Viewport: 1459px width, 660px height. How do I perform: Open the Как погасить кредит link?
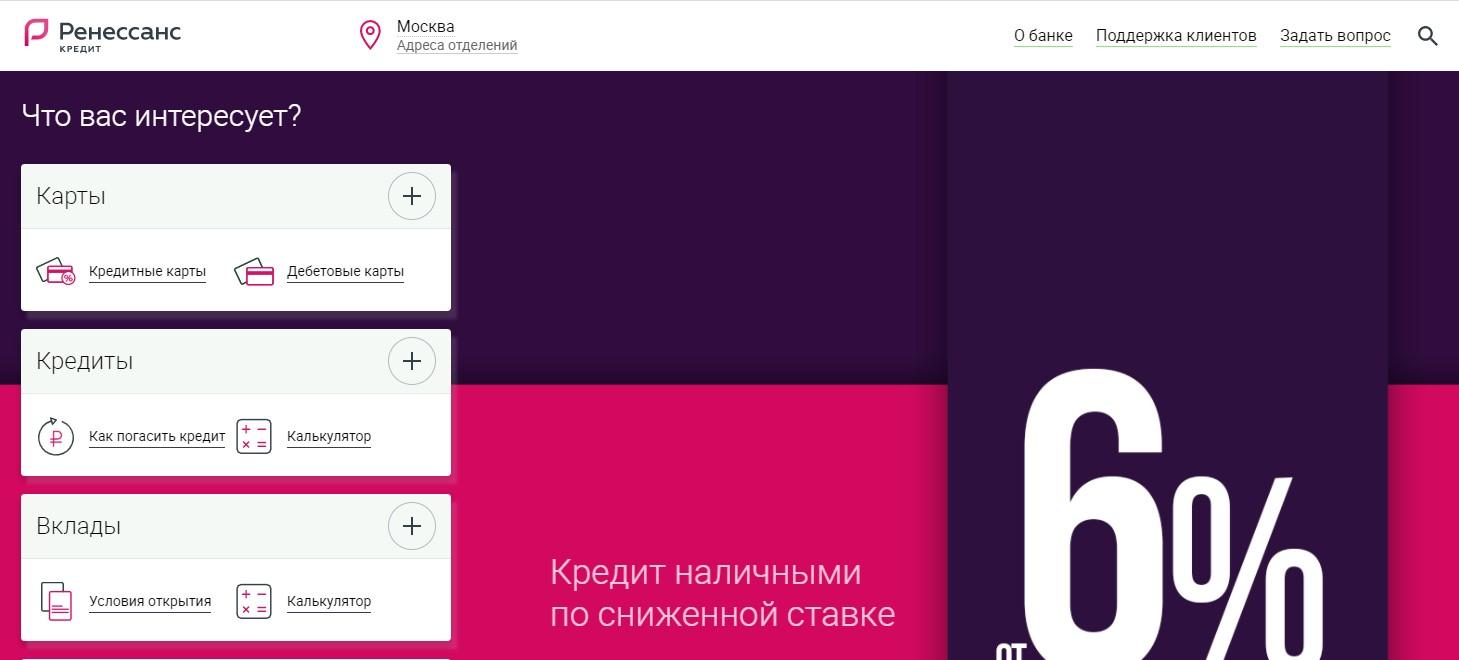(156, 436)
